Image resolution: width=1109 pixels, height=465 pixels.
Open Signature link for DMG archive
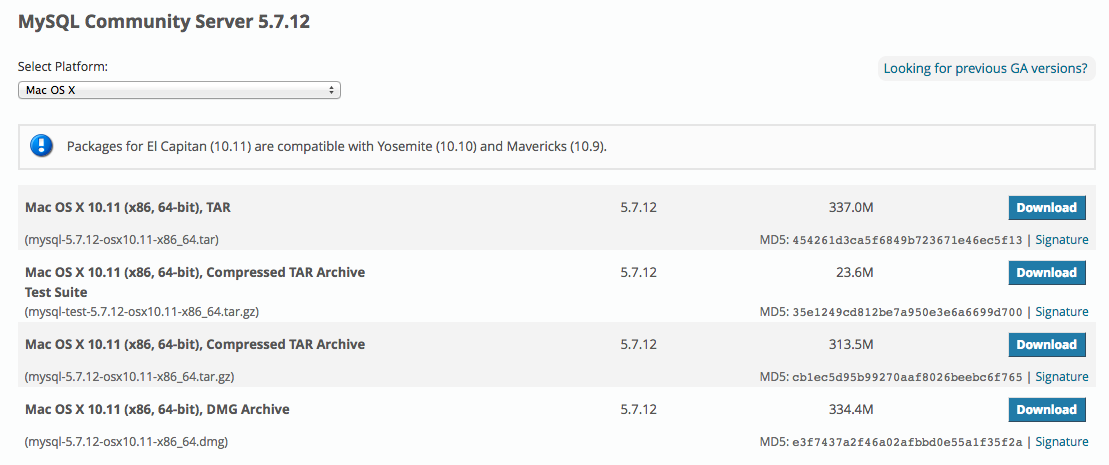(1061, 442)
